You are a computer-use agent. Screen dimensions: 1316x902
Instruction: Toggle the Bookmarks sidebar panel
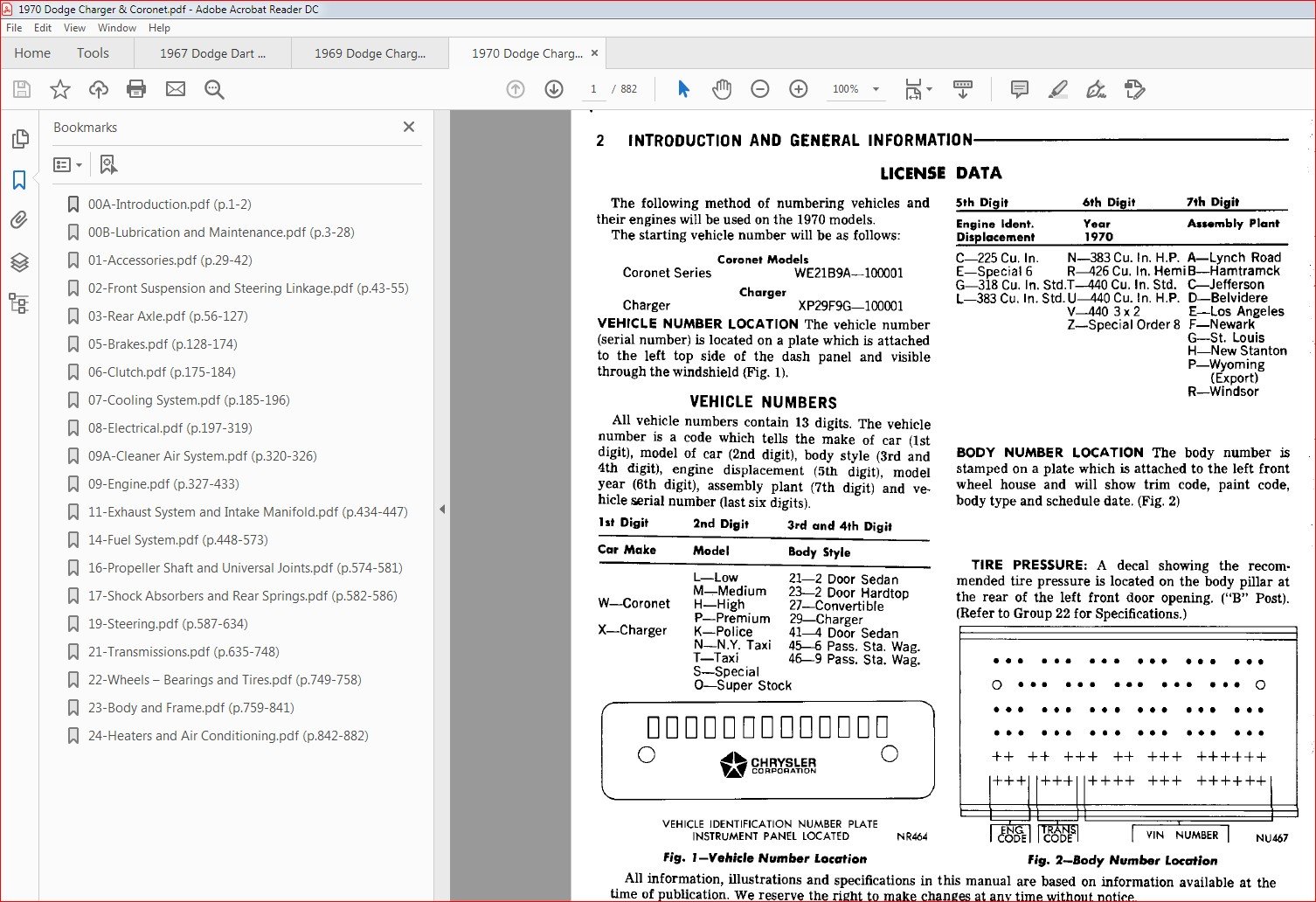pyautogui.click(x=19, y=180)
